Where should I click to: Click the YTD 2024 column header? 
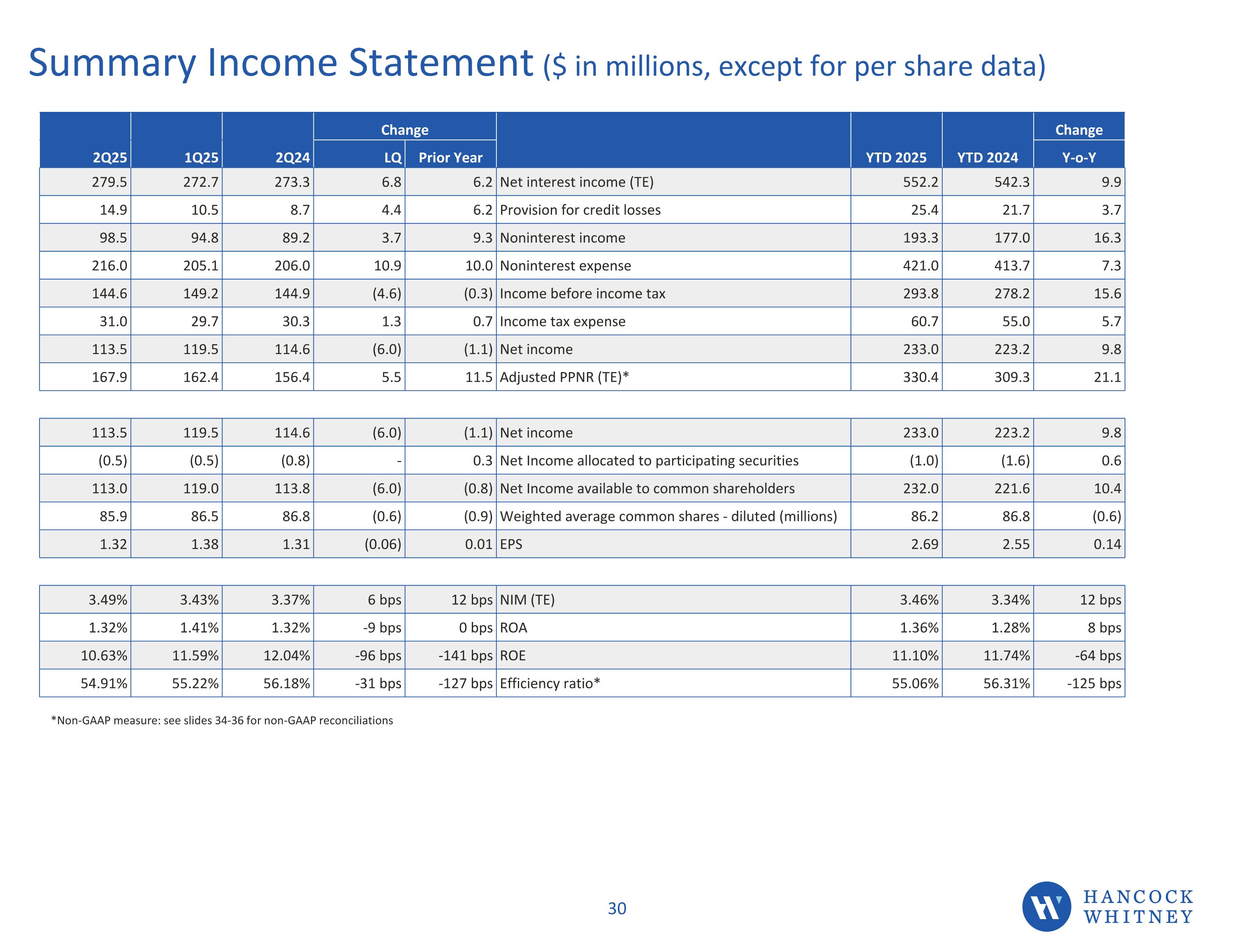(987, 158)
